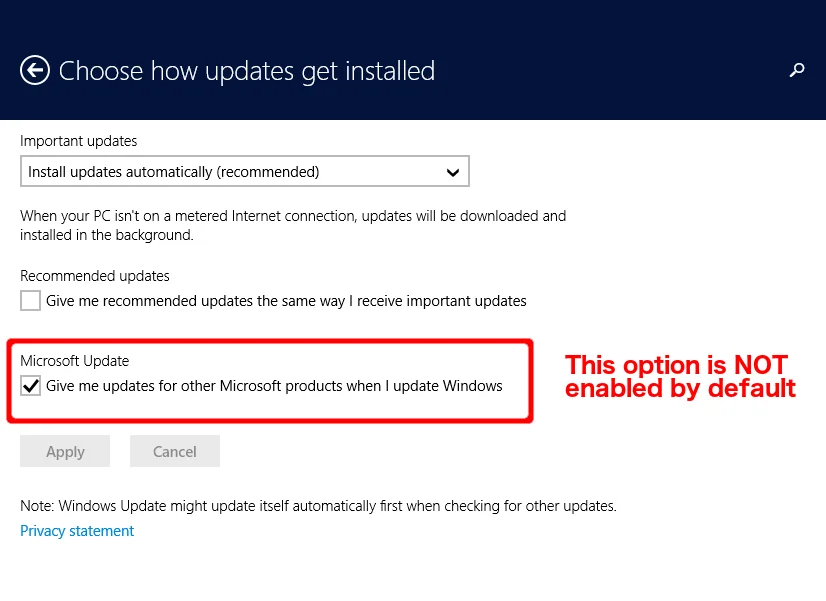Click the "Recommended updates" section heading
This screenshot has width=826, height=601.
[95, 276]
